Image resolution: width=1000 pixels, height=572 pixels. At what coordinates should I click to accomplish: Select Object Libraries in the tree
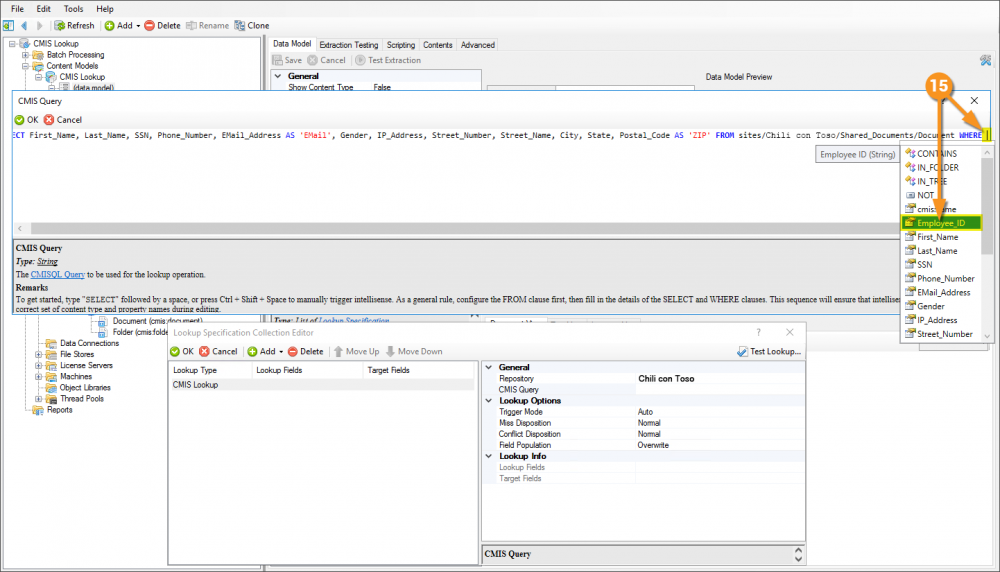pos(85,388)
